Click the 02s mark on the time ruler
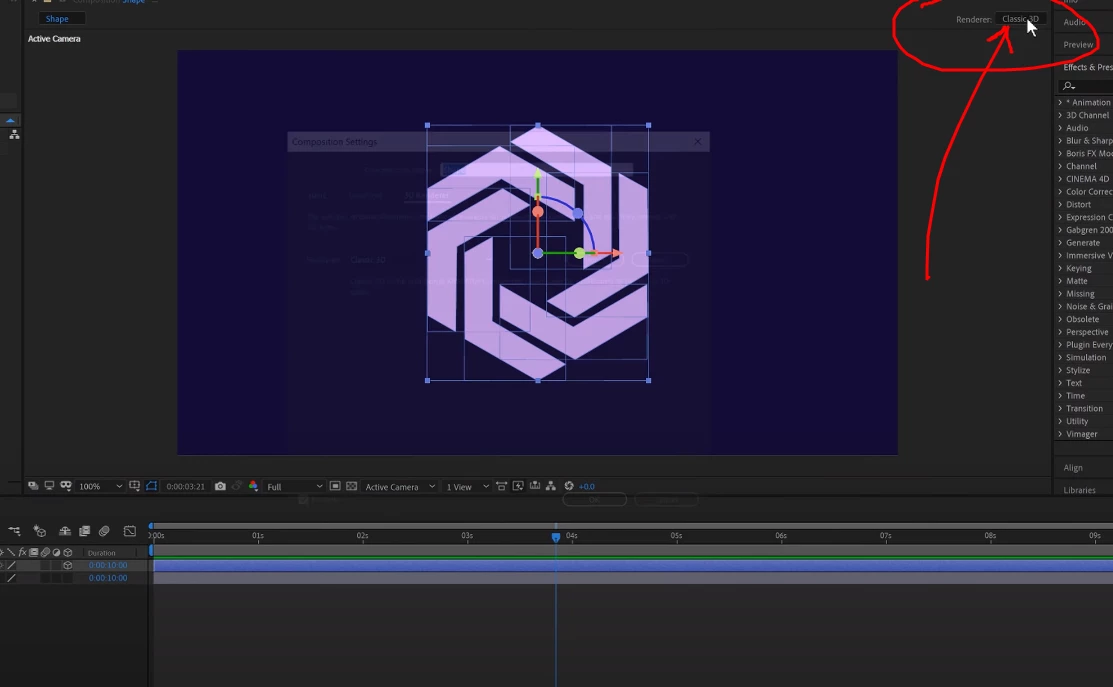The height and width of the screenshot is (687, 1113). tap(362, 536)
